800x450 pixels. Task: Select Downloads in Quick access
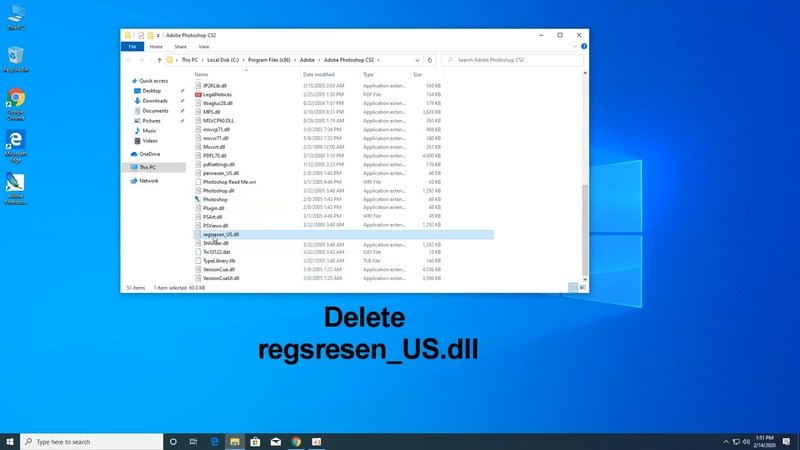coord(155,100)
